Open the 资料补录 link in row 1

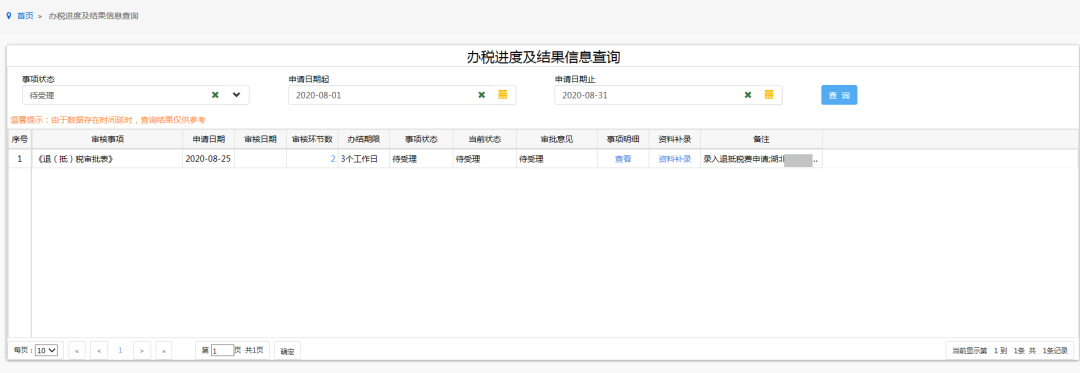click(x=675, y=159)
